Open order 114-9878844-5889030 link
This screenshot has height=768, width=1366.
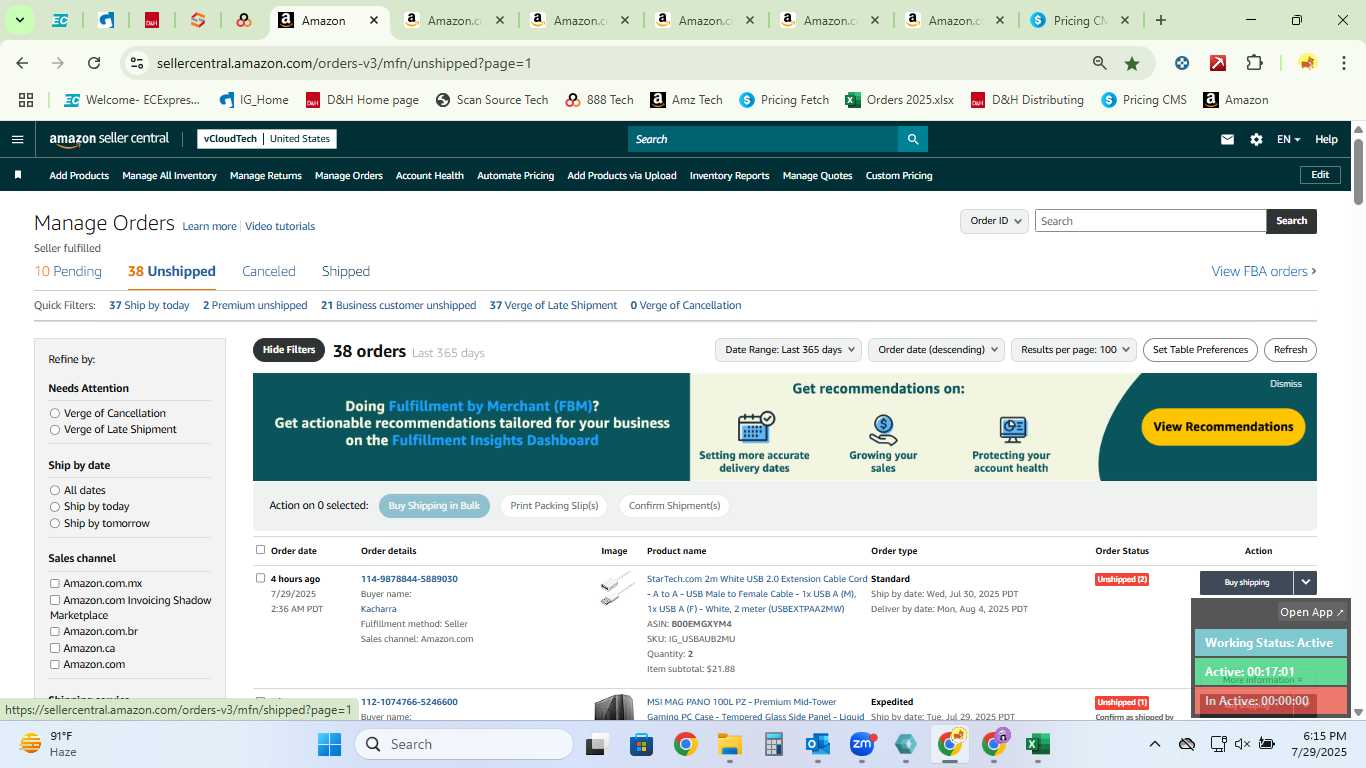[x=409, y=579]
